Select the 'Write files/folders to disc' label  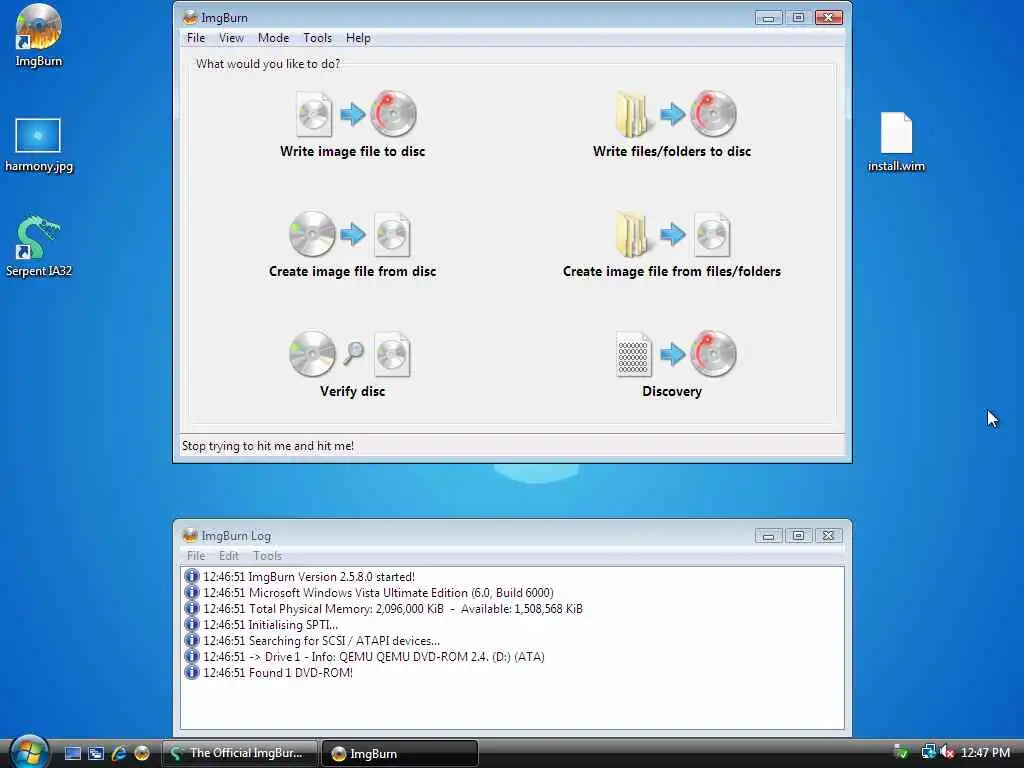(672, 152)
